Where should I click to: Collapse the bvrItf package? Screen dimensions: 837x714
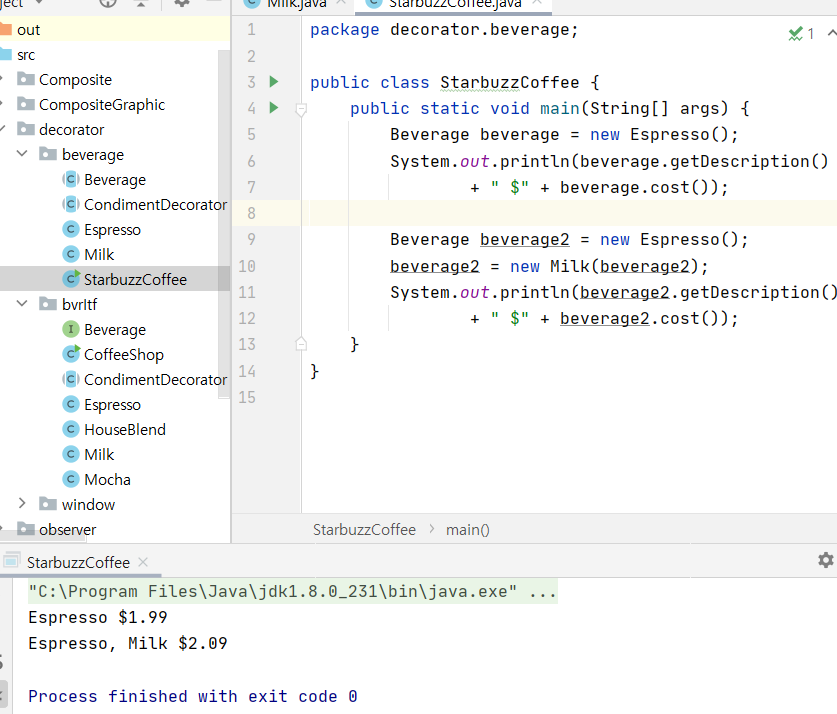[22, 304]
